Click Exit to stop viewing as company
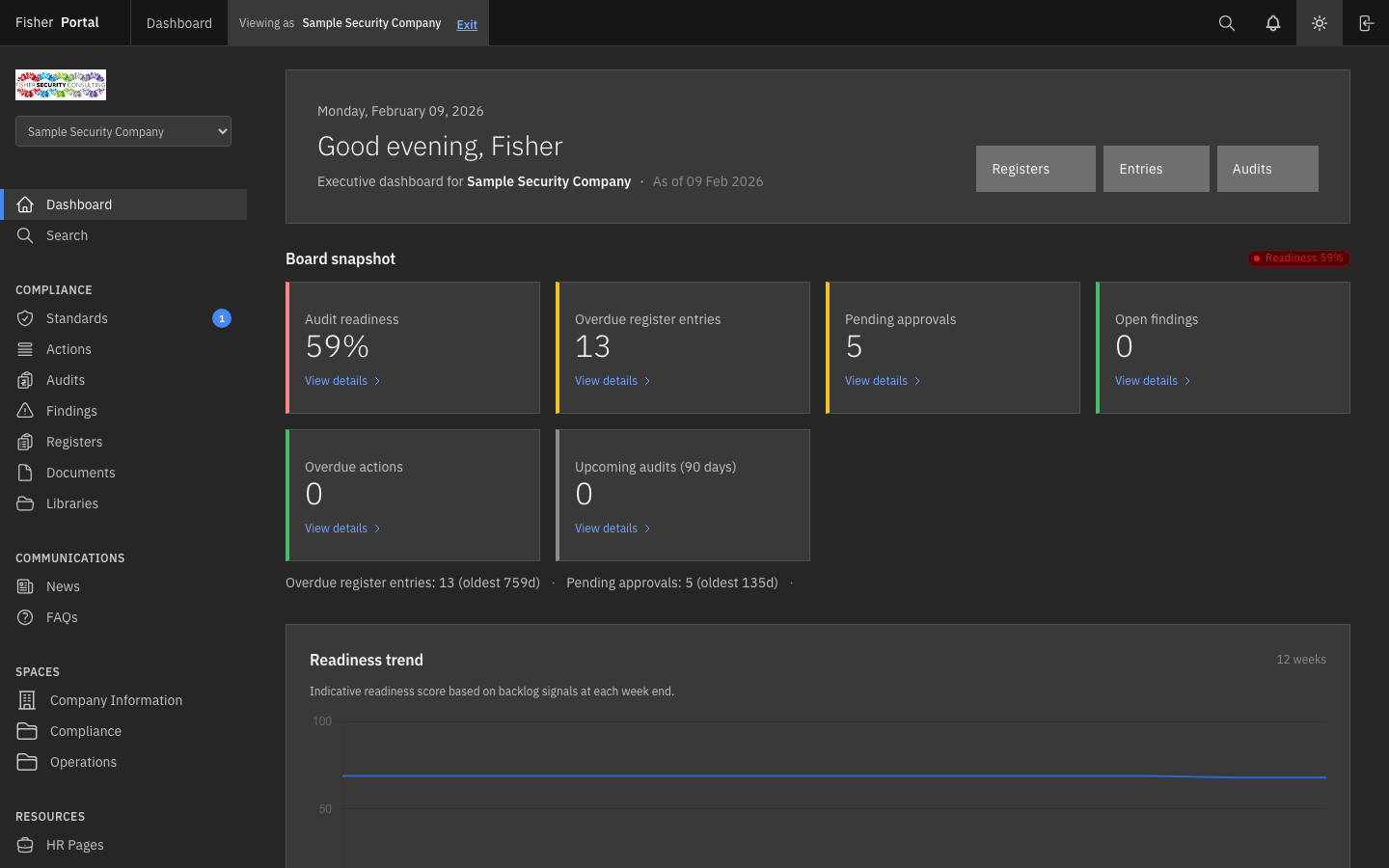The height and width of the screenshot is (868, 1389). click(467, 24)
